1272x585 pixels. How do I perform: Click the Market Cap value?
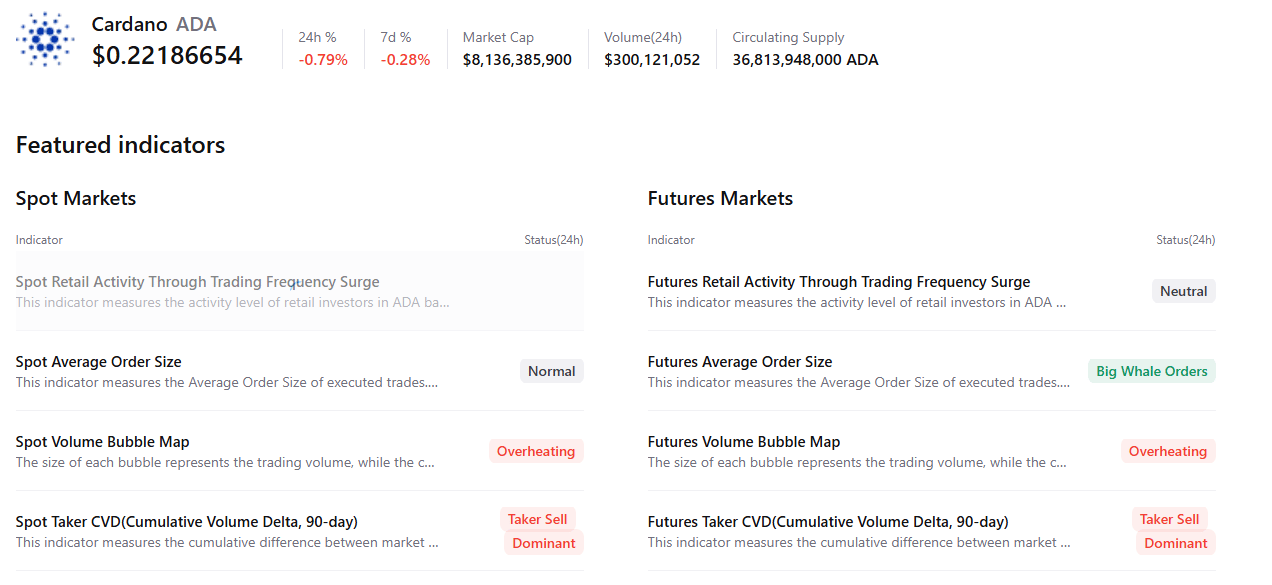click(517, 60)
